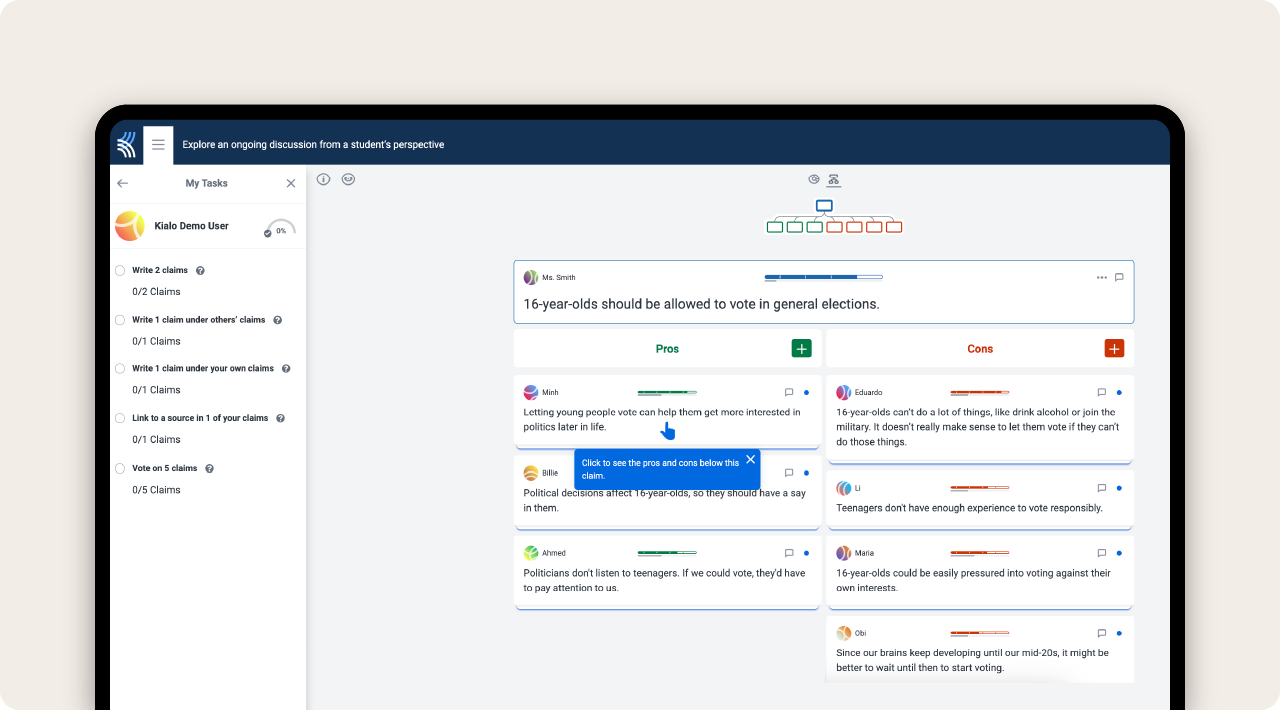Open comments on Ahmed's claim
Image resolution: width=1280 pixels, height=710 pixels.
click(789, 553)
